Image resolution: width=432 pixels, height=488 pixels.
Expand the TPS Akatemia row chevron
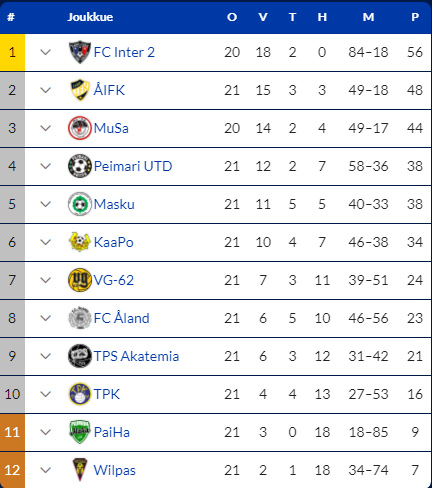point(45,356)
